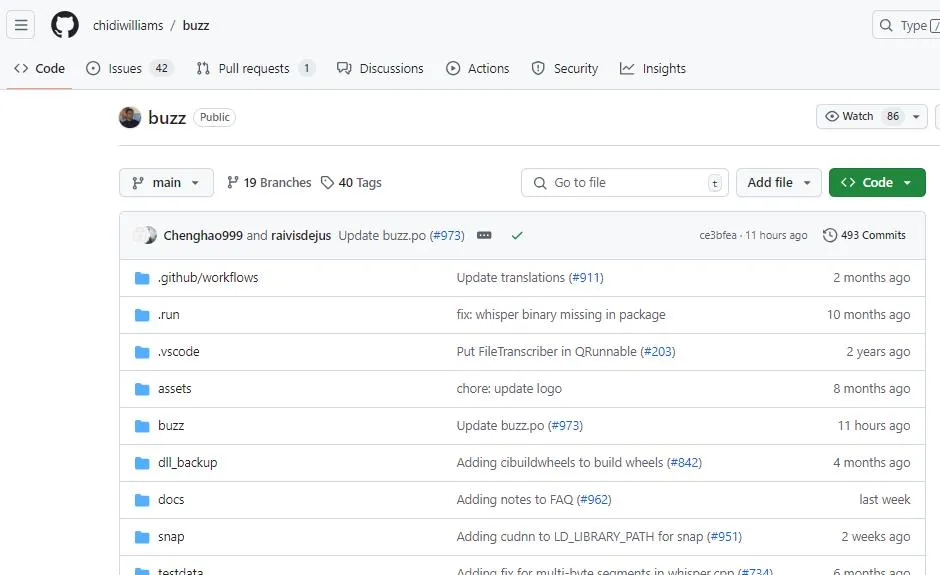This screenshot has height=575, width=940.
Task: Open the .vscode folder name
Action: click(179, 351)
